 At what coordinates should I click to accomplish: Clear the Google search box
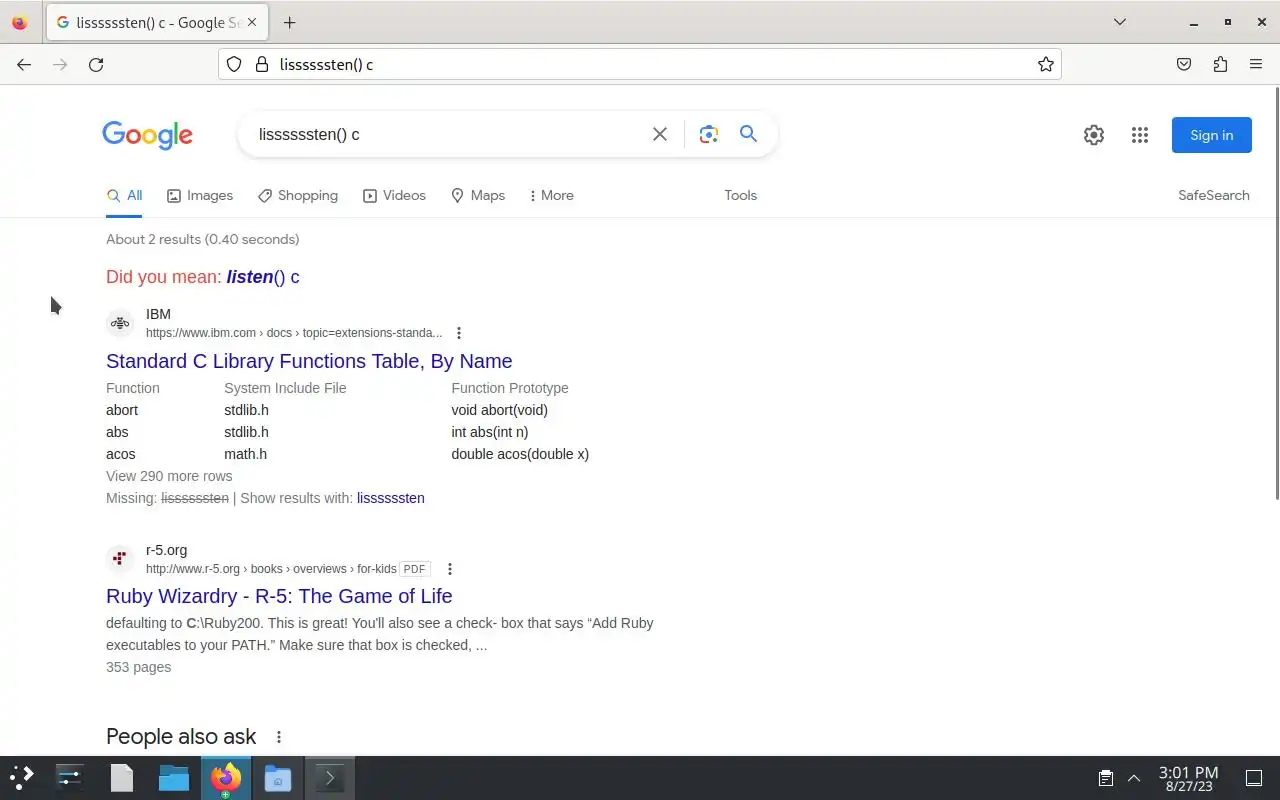point(660,134)
